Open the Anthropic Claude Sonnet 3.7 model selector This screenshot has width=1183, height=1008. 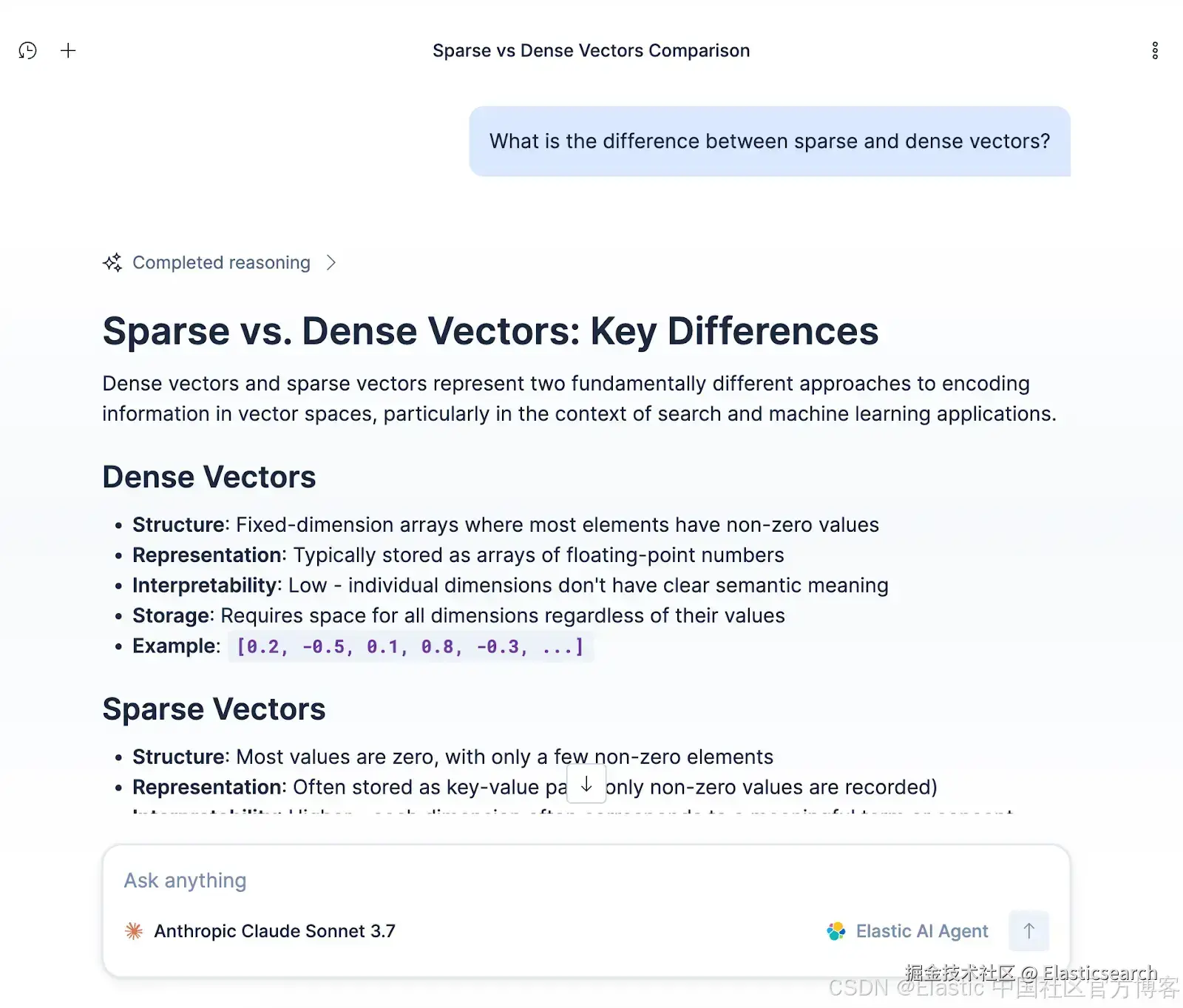274,931
